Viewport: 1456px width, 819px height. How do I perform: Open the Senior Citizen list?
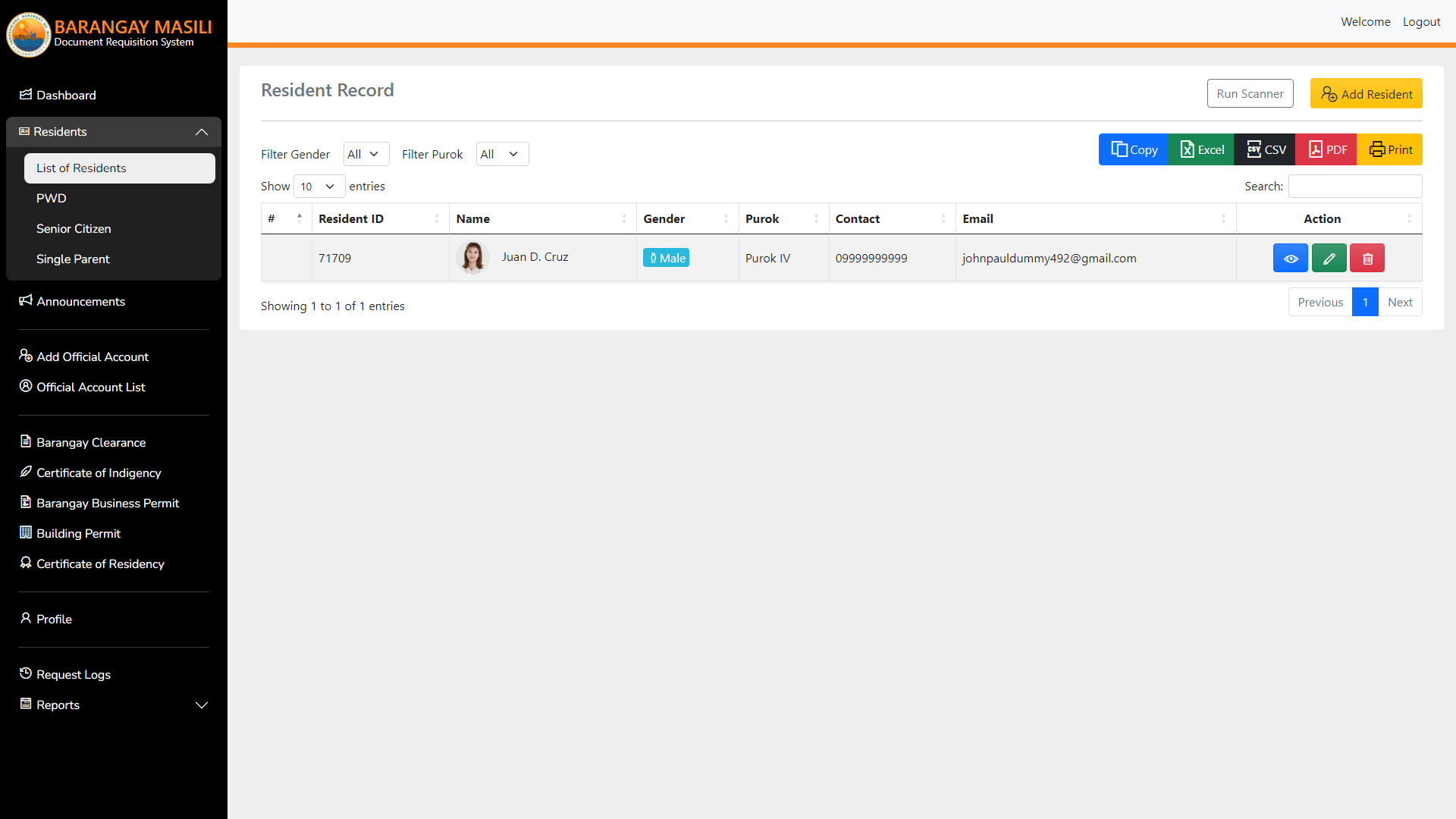point(74,228)
